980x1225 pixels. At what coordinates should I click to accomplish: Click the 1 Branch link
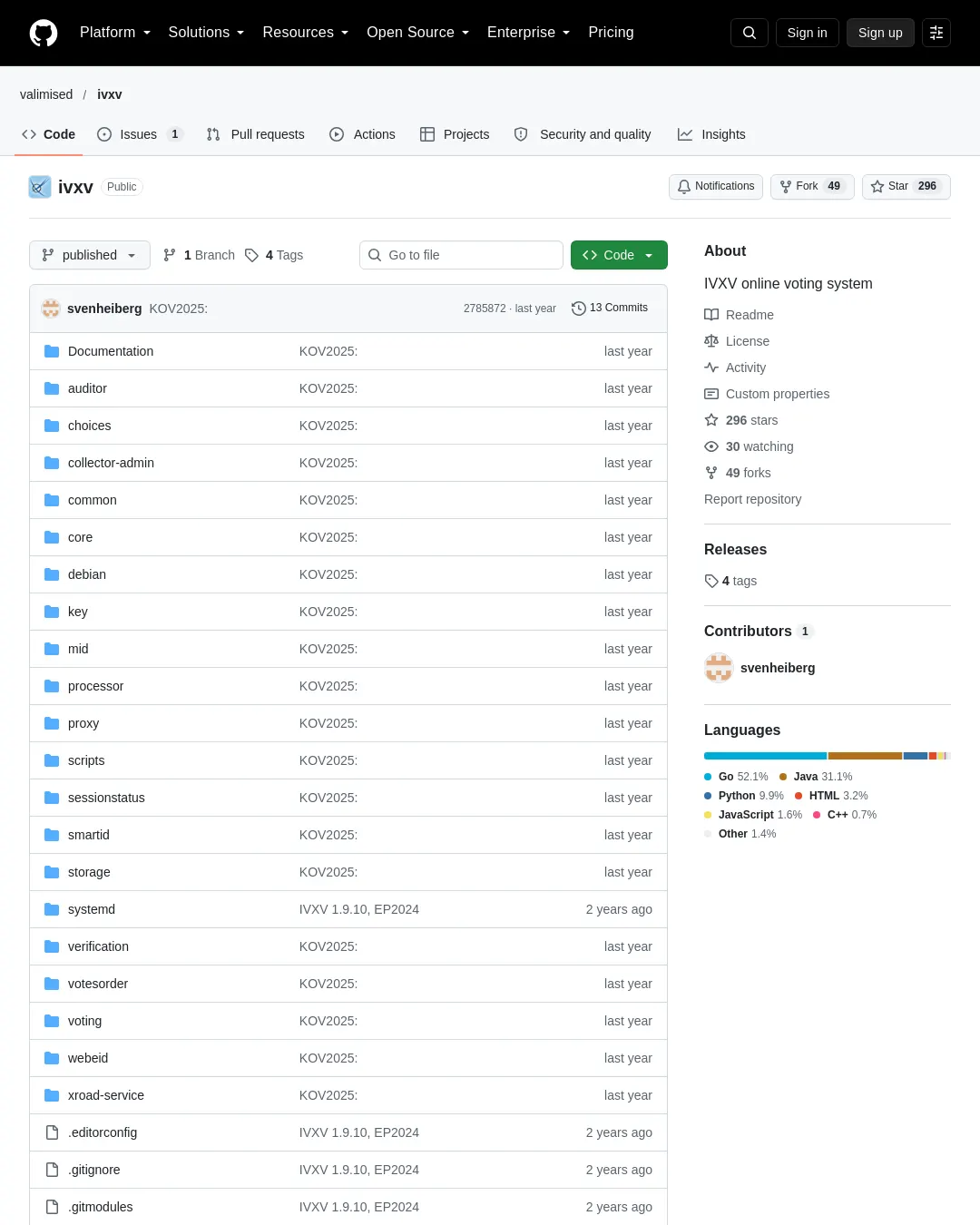(x=199, y=255)
